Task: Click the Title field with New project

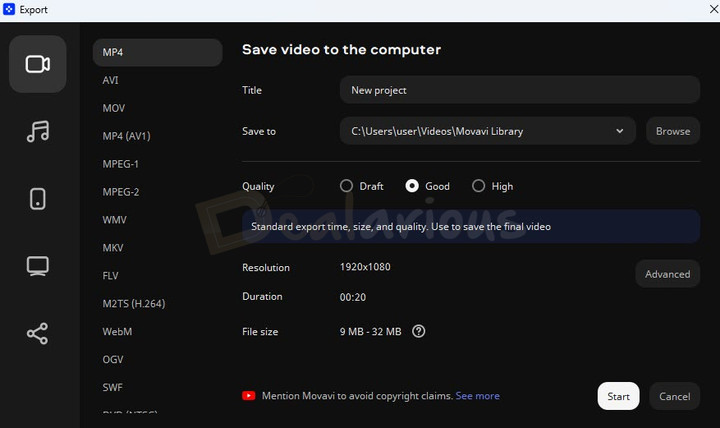Action: (x=520, y=90)
